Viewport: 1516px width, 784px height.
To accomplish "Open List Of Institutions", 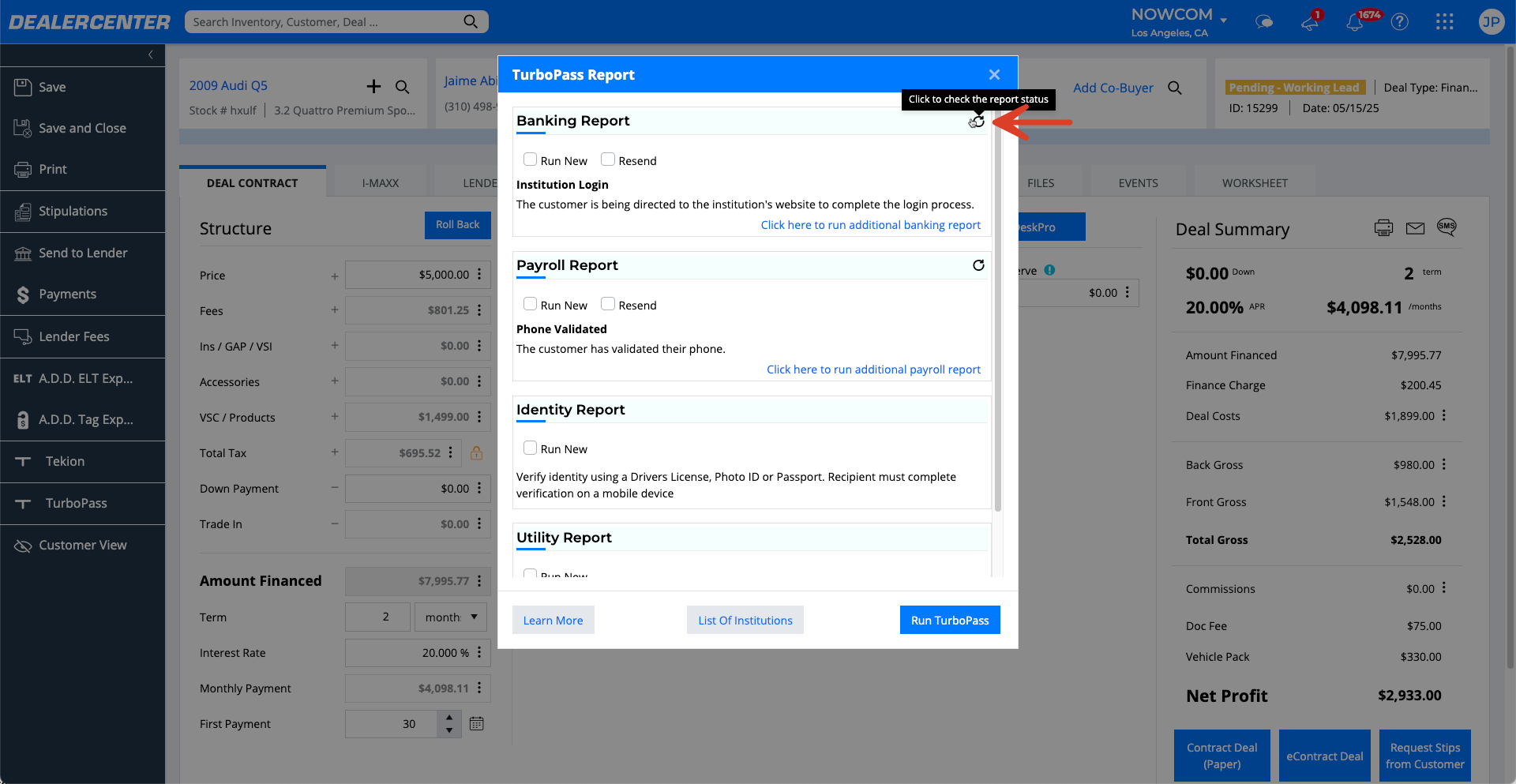I will click(x=745, y=620).
